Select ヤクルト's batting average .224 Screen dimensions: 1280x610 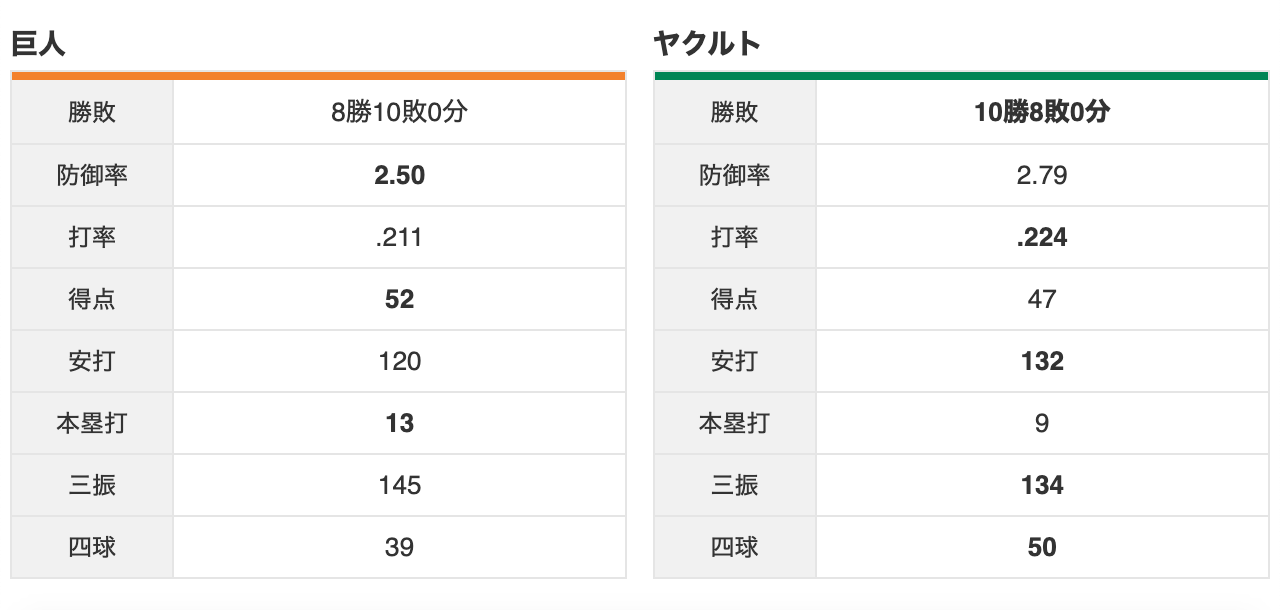(1042, 238)
